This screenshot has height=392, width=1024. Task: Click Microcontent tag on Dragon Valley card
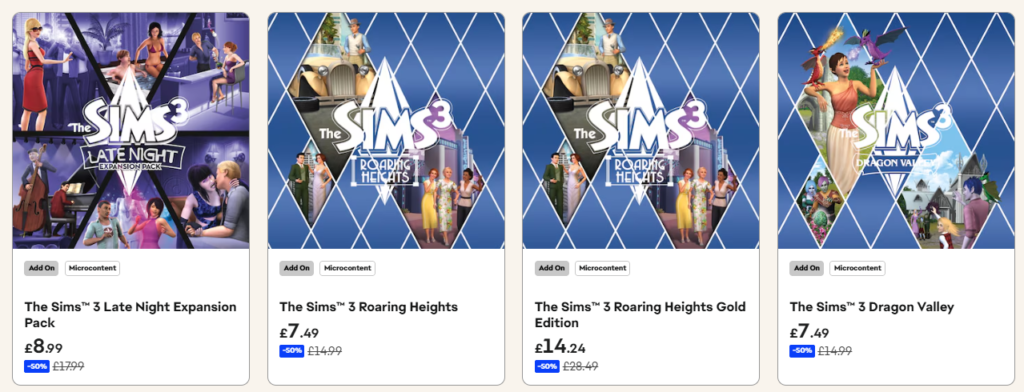click(857, 268)
